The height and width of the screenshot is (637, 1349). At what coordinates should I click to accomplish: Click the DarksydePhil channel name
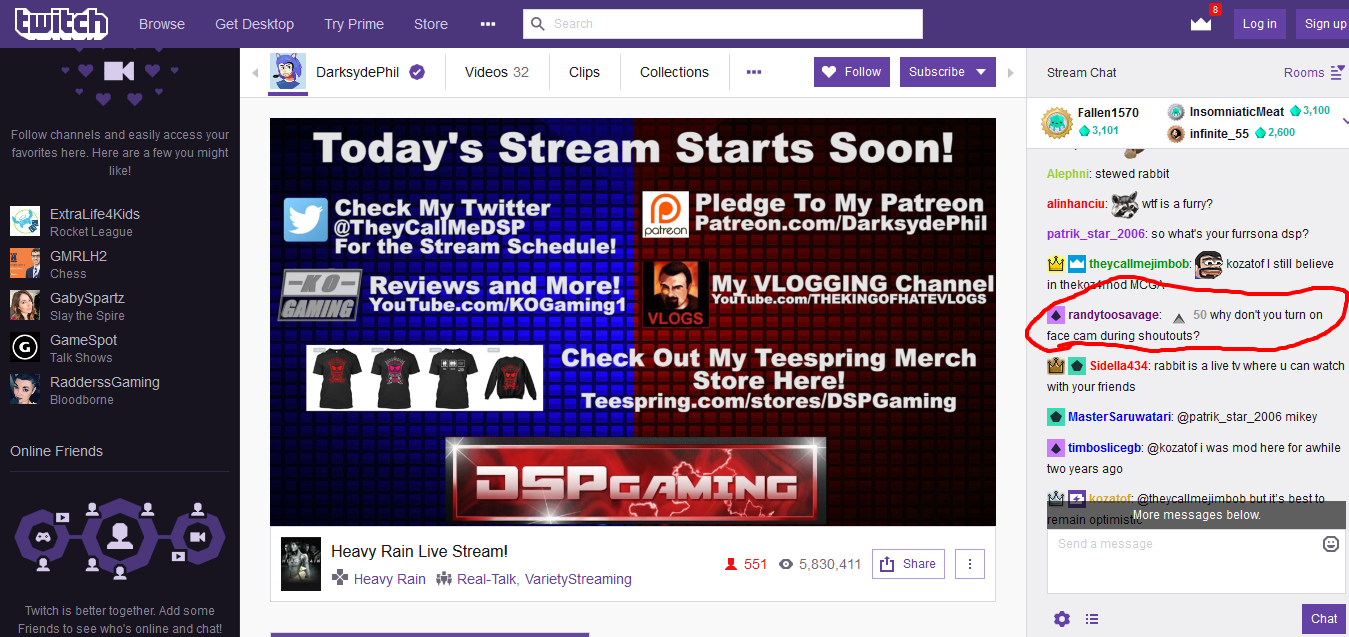[x=358, y=72]
